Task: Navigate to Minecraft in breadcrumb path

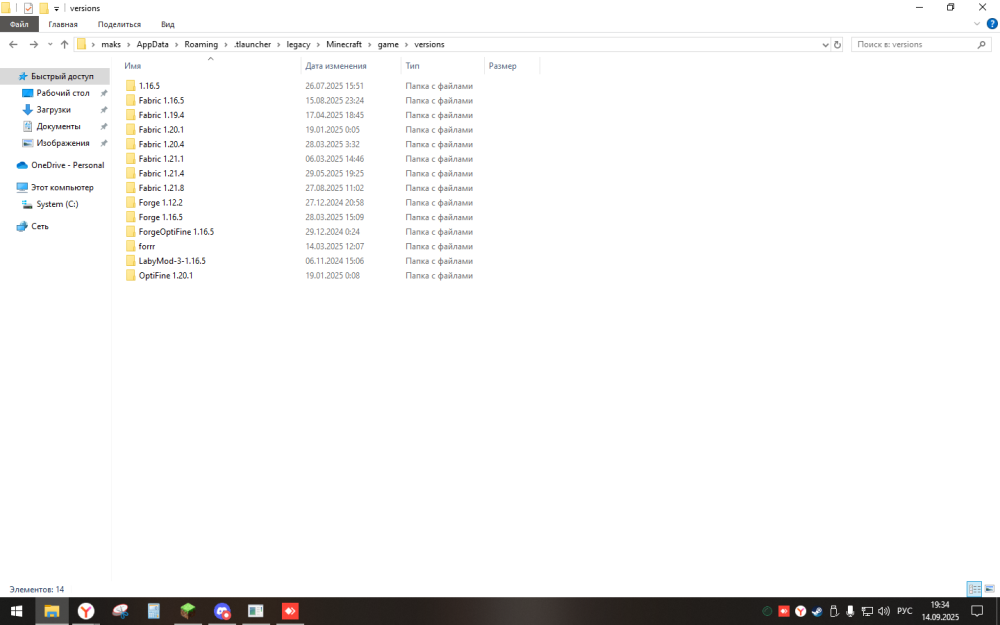Action: pos(344,45)
